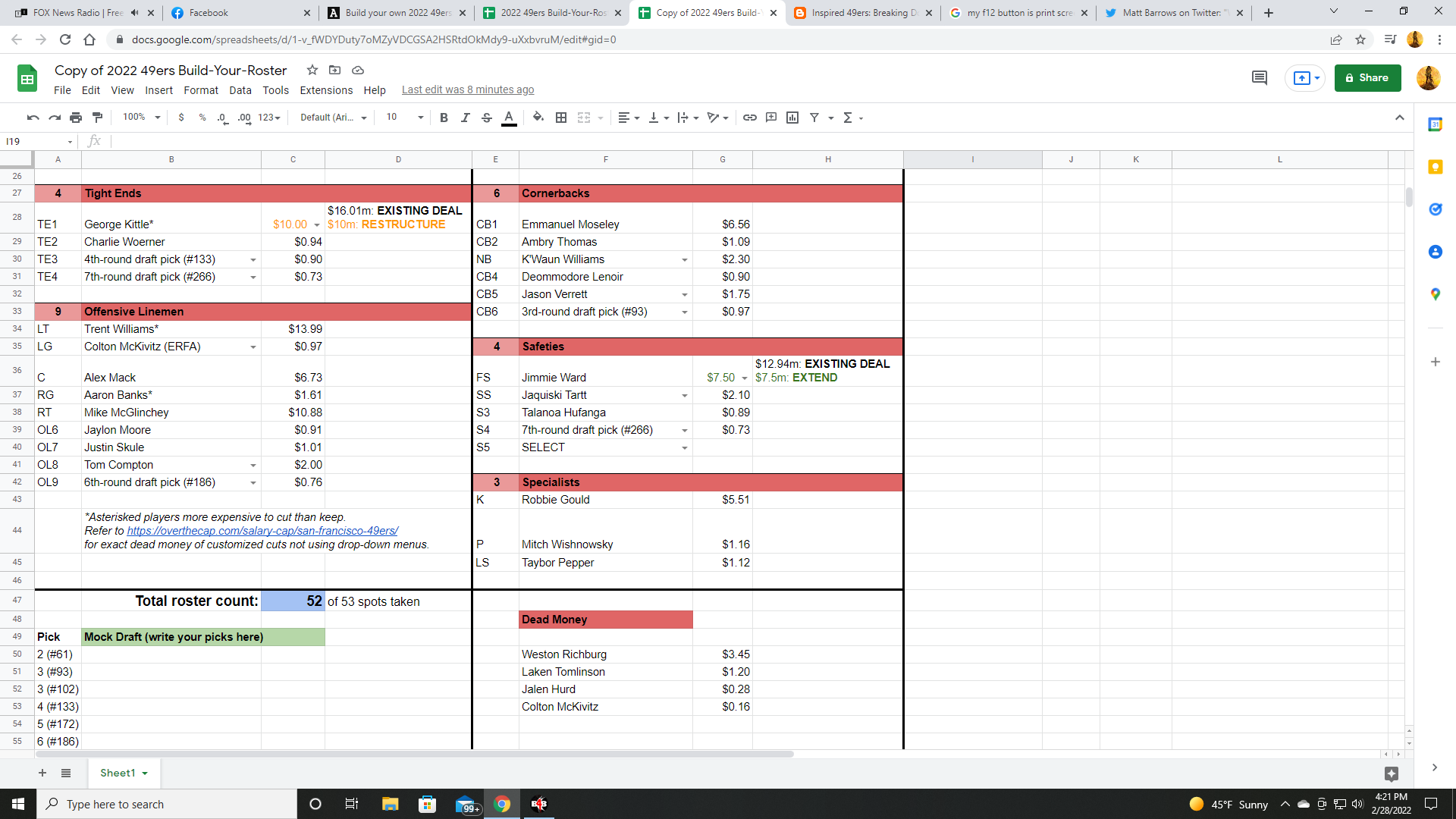Open the text color picker
The width and height of the screenshot is (1456, 819).
pos(509,118)
